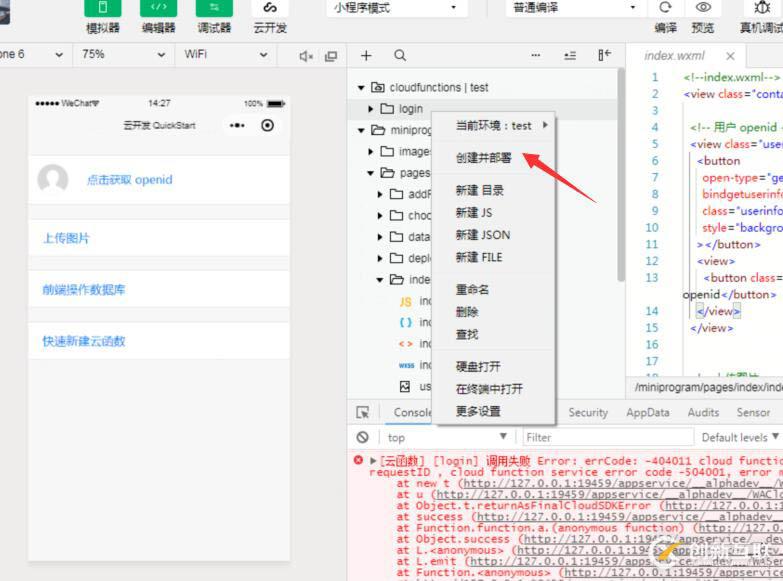Choose 查找 from context menu

494,334
